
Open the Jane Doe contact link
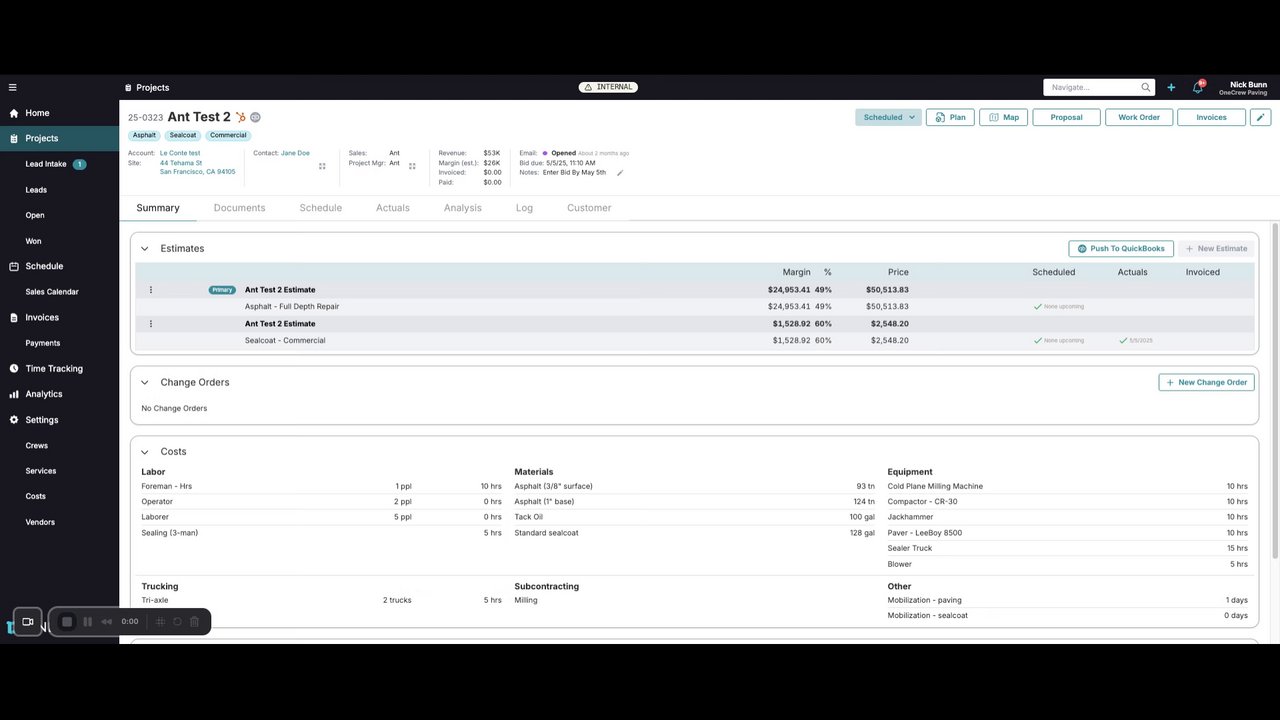tap(295, 153)
